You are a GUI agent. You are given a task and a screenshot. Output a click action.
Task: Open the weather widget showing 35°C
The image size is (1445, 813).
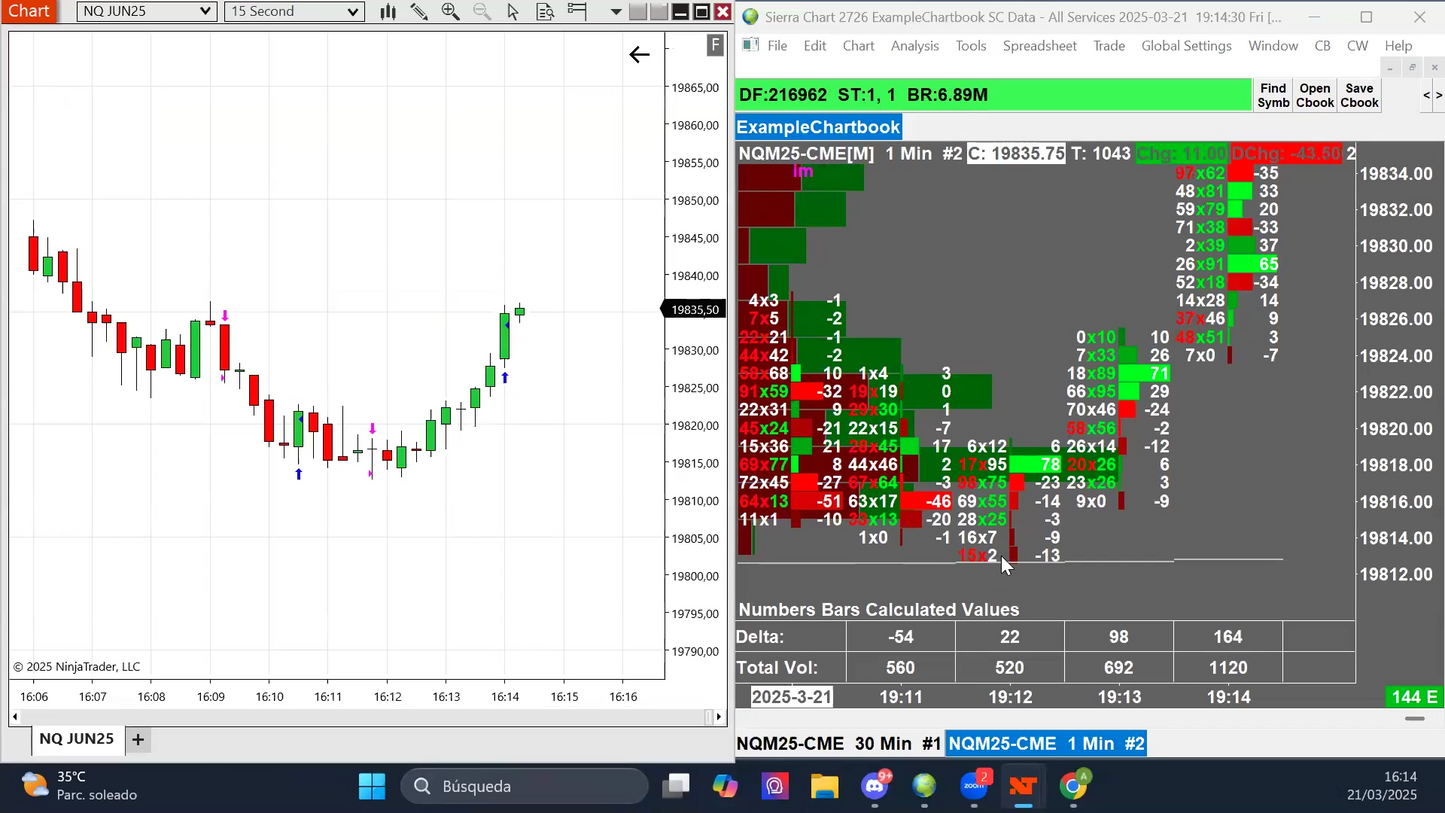click(x=80, y=786)
